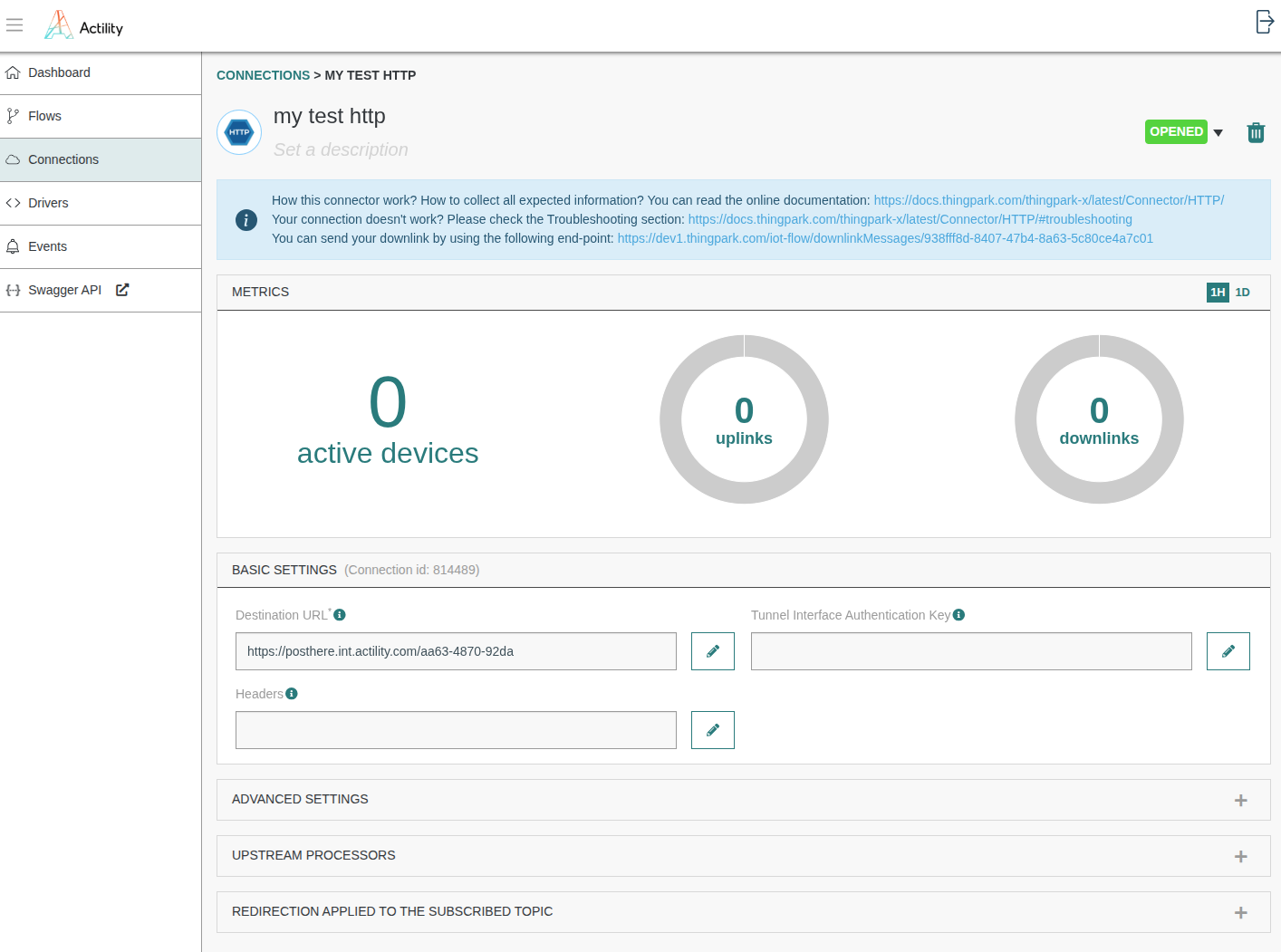This screenshot has width=1281, height=952.
Task: Edit Headers with pencil button
Action: click(713, 730)
